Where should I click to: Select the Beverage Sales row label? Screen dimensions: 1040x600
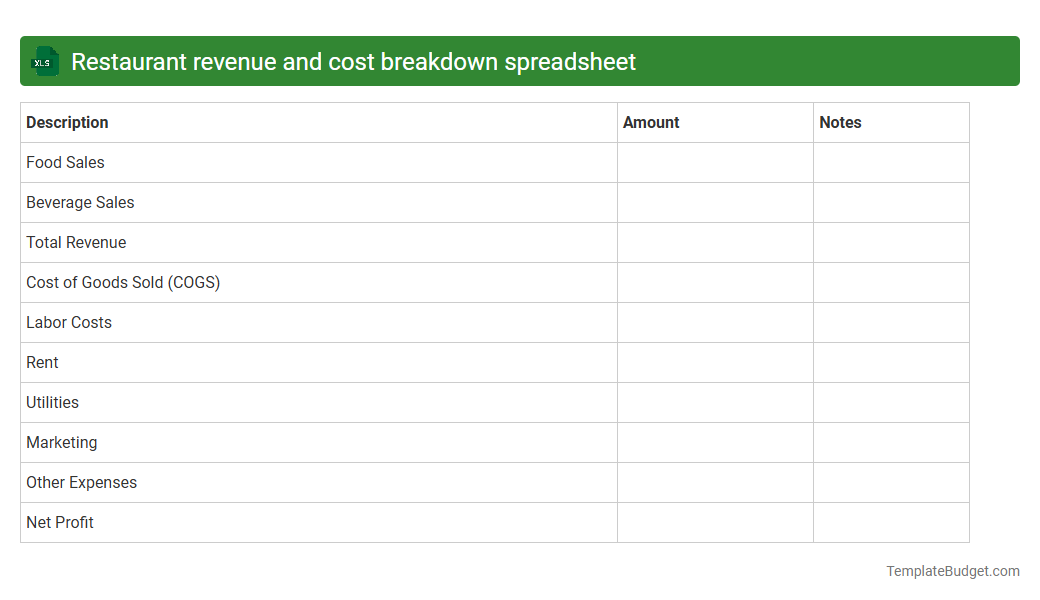pos(80,202)
